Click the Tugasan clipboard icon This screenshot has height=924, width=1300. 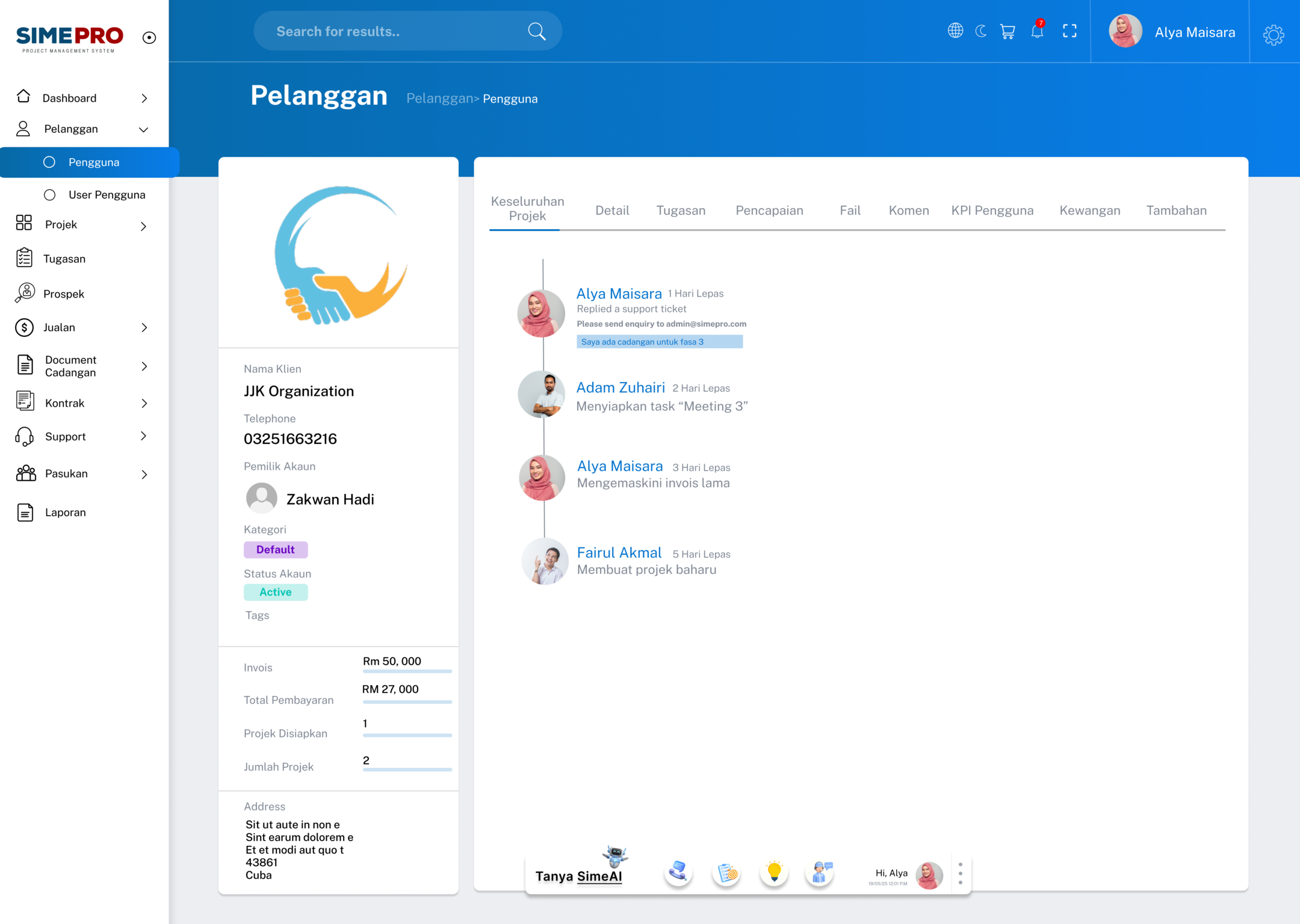[24, 257]
